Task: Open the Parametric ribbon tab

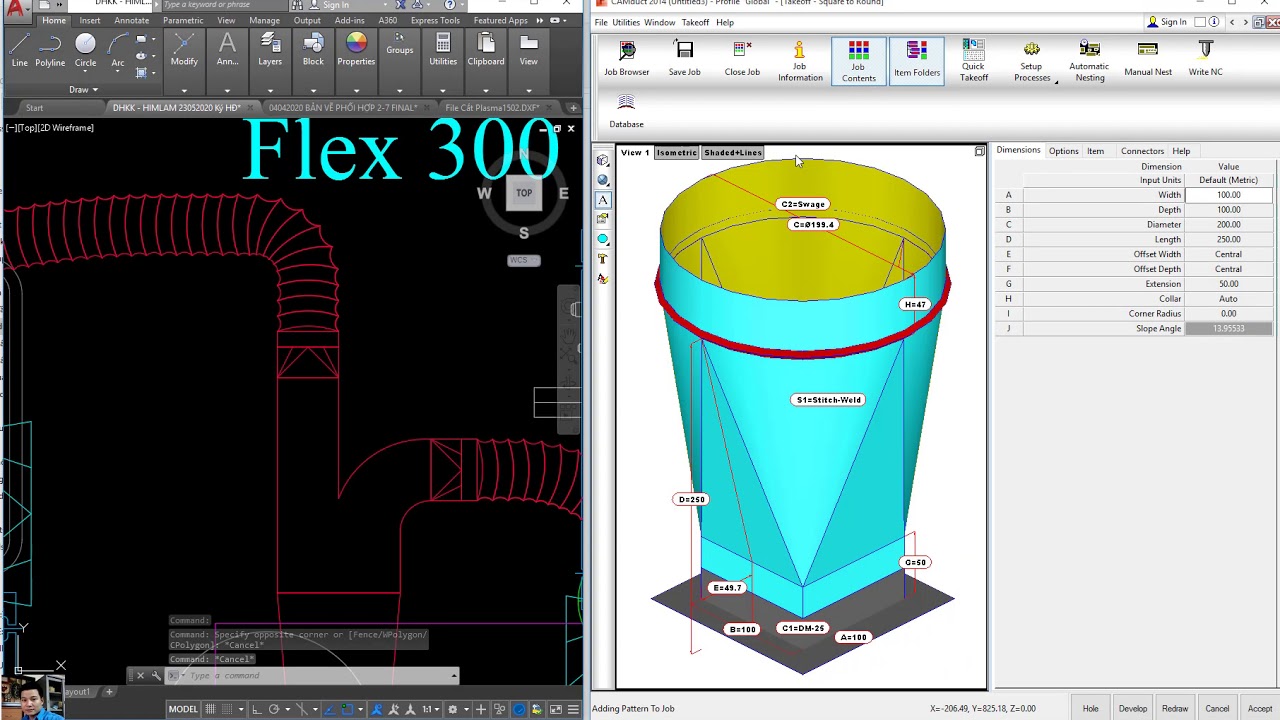Action: [x=183, y=20]
